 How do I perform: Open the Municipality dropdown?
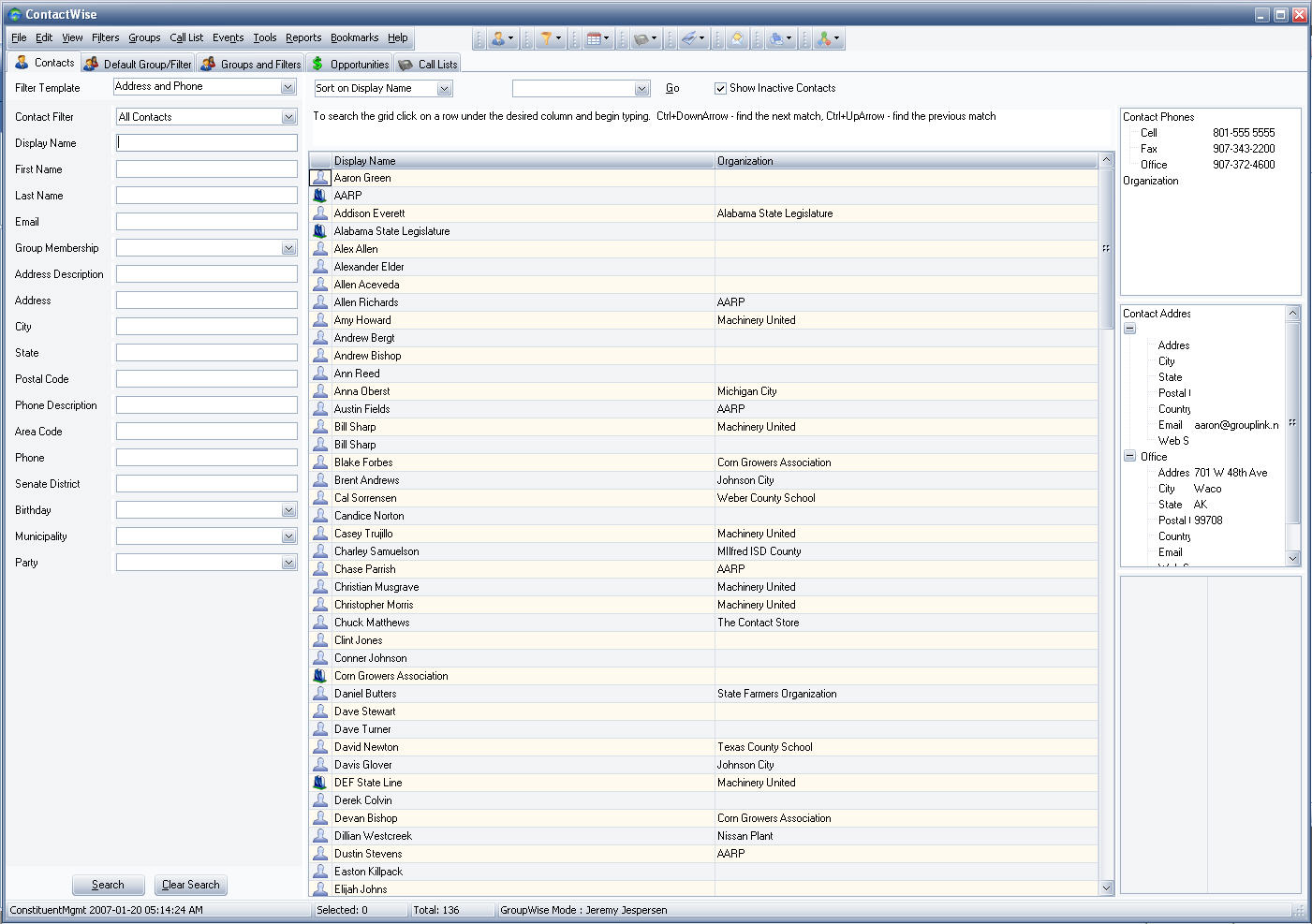(288, 536)
